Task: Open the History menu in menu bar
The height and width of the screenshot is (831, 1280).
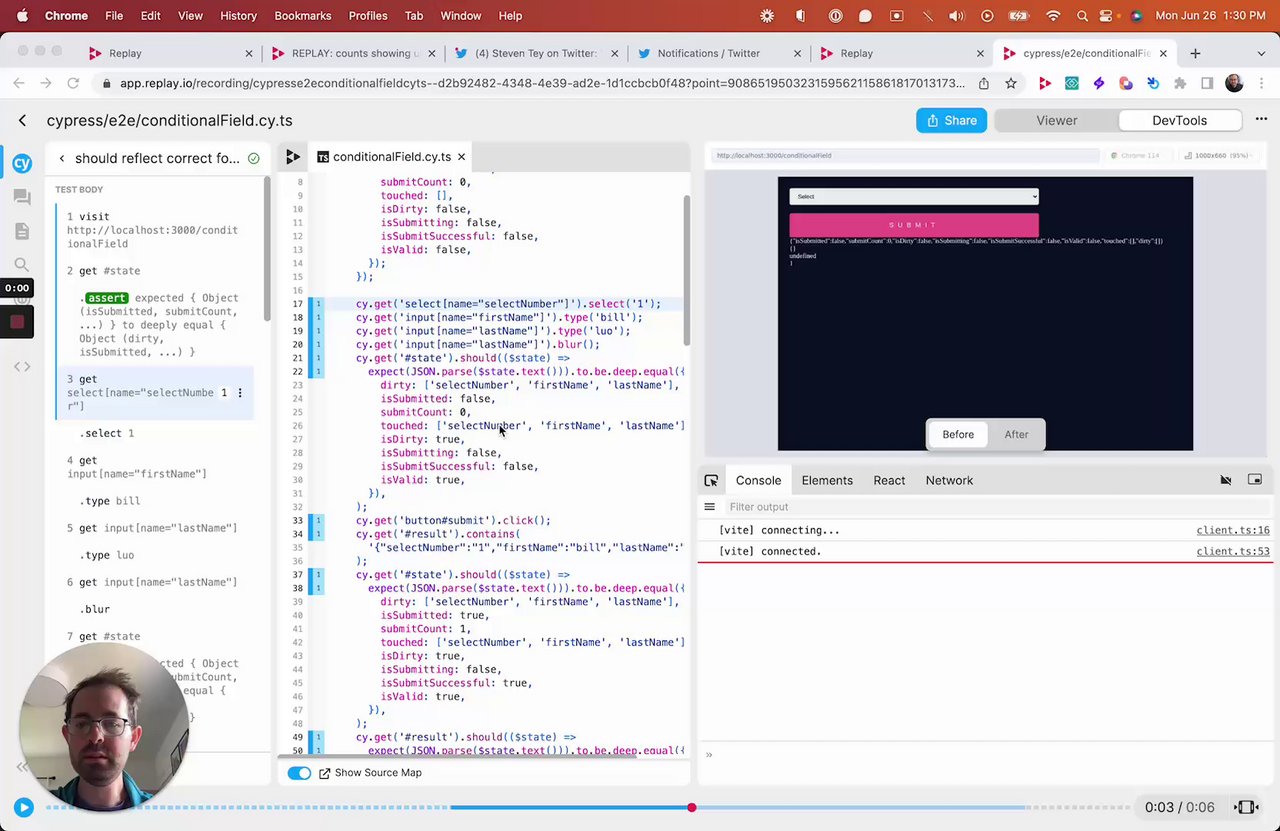Action: (x=238, y=16)
